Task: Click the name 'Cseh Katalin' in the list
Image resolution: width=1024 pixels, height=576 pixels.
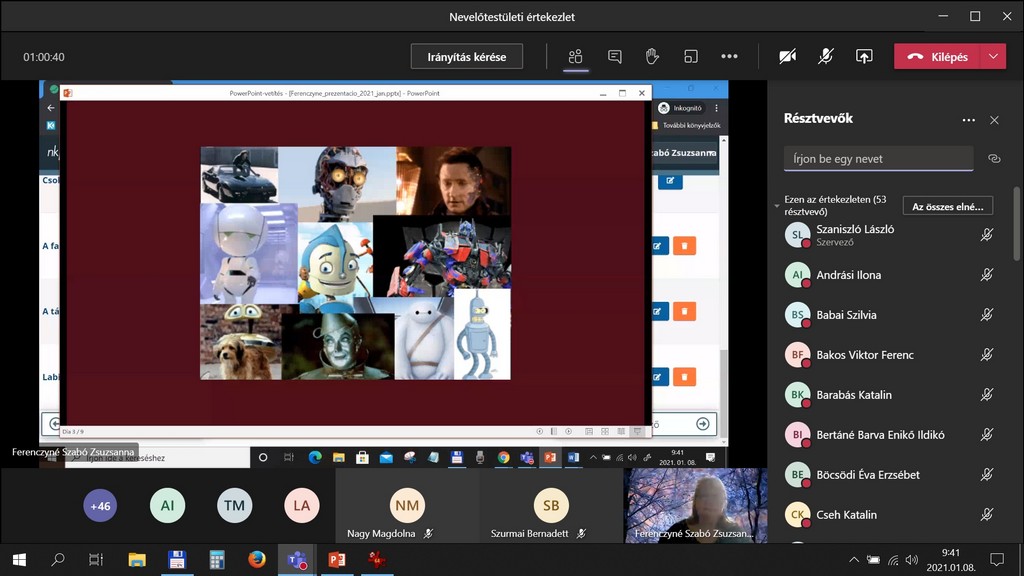Action: click(x=846, y=515)
